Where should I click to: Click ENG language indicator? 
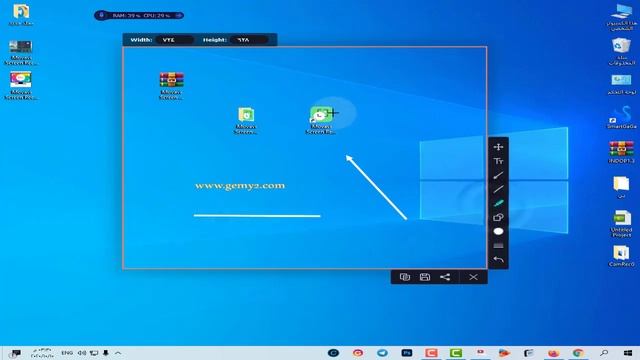pyautogui.click(x=67, y=353)
